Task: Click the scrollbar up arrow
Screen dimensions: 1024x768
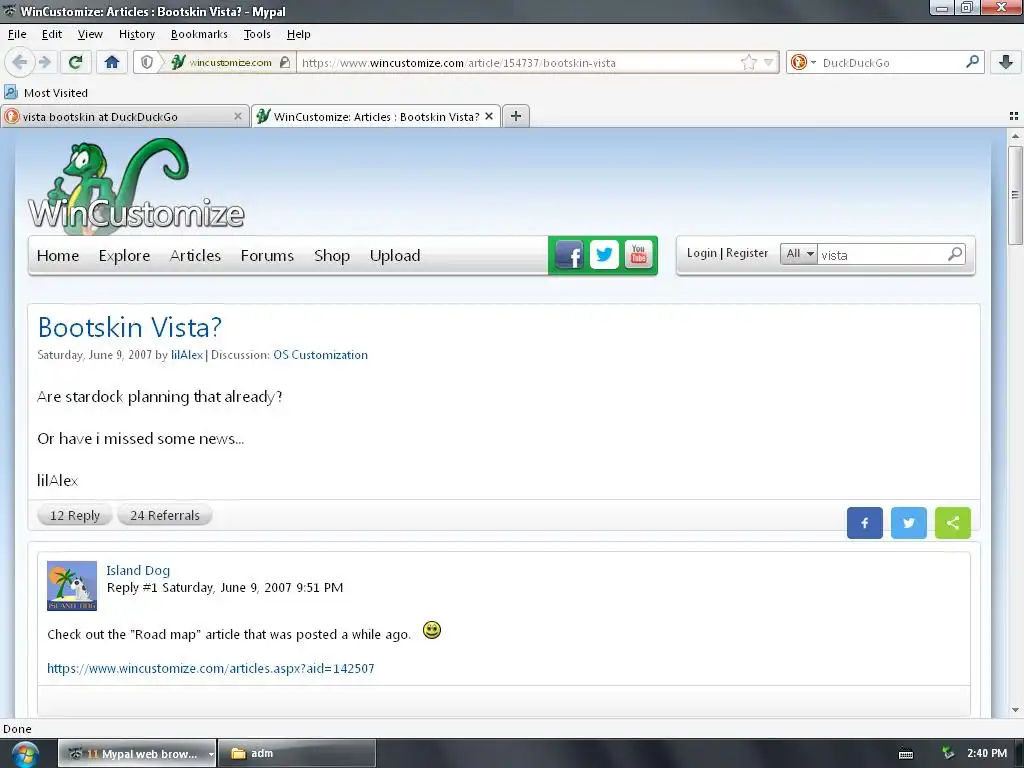Action: pos(1015,136)
